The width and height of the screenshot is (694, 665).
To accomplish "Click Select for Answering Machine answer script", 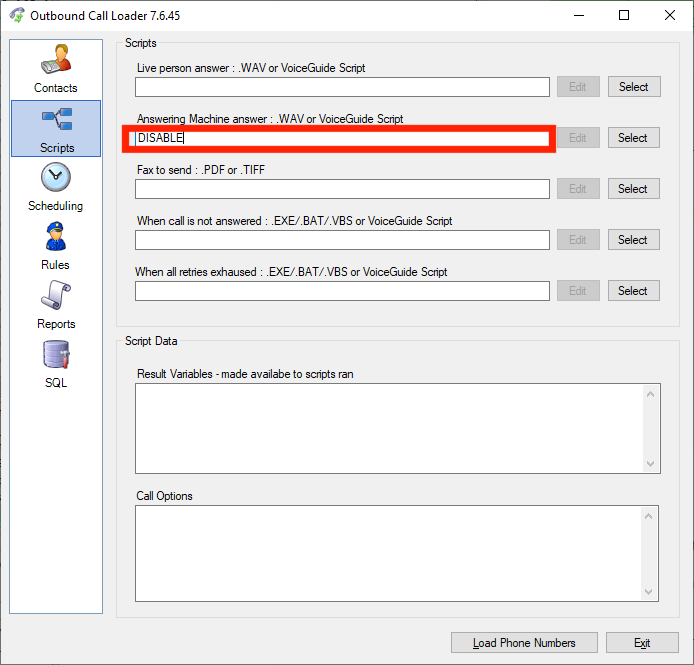I will pos(633,138).
